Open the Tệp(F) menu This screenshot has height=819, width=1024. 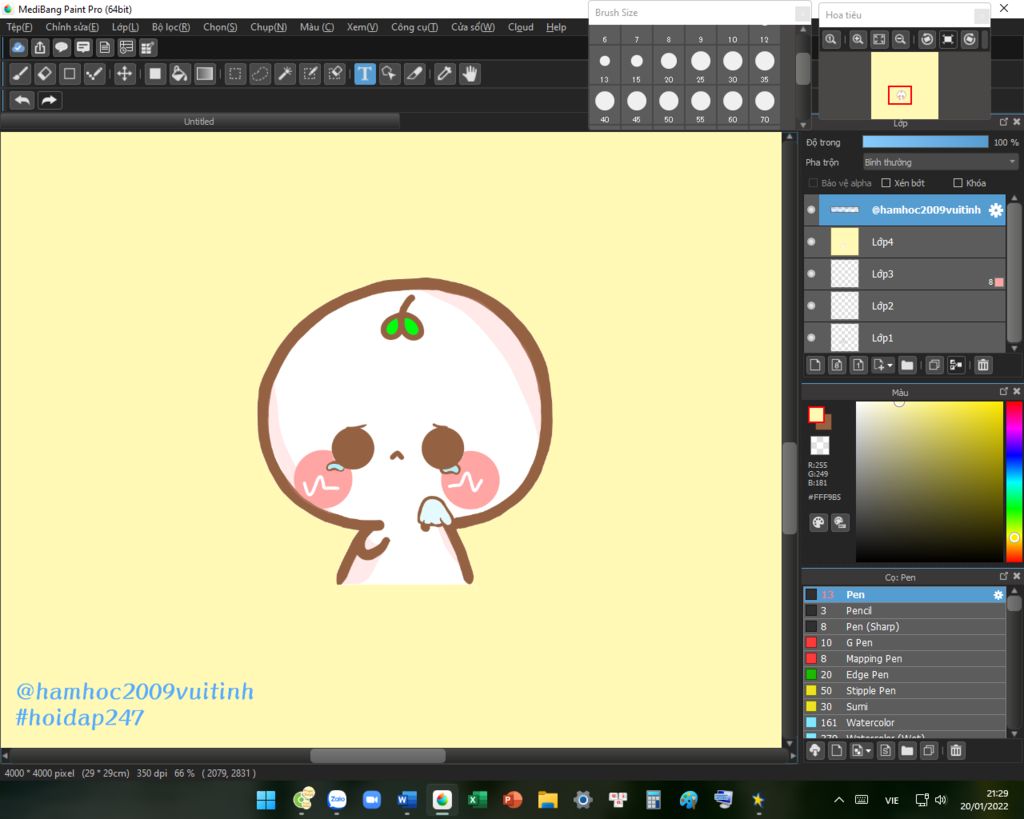click(19, 27)
